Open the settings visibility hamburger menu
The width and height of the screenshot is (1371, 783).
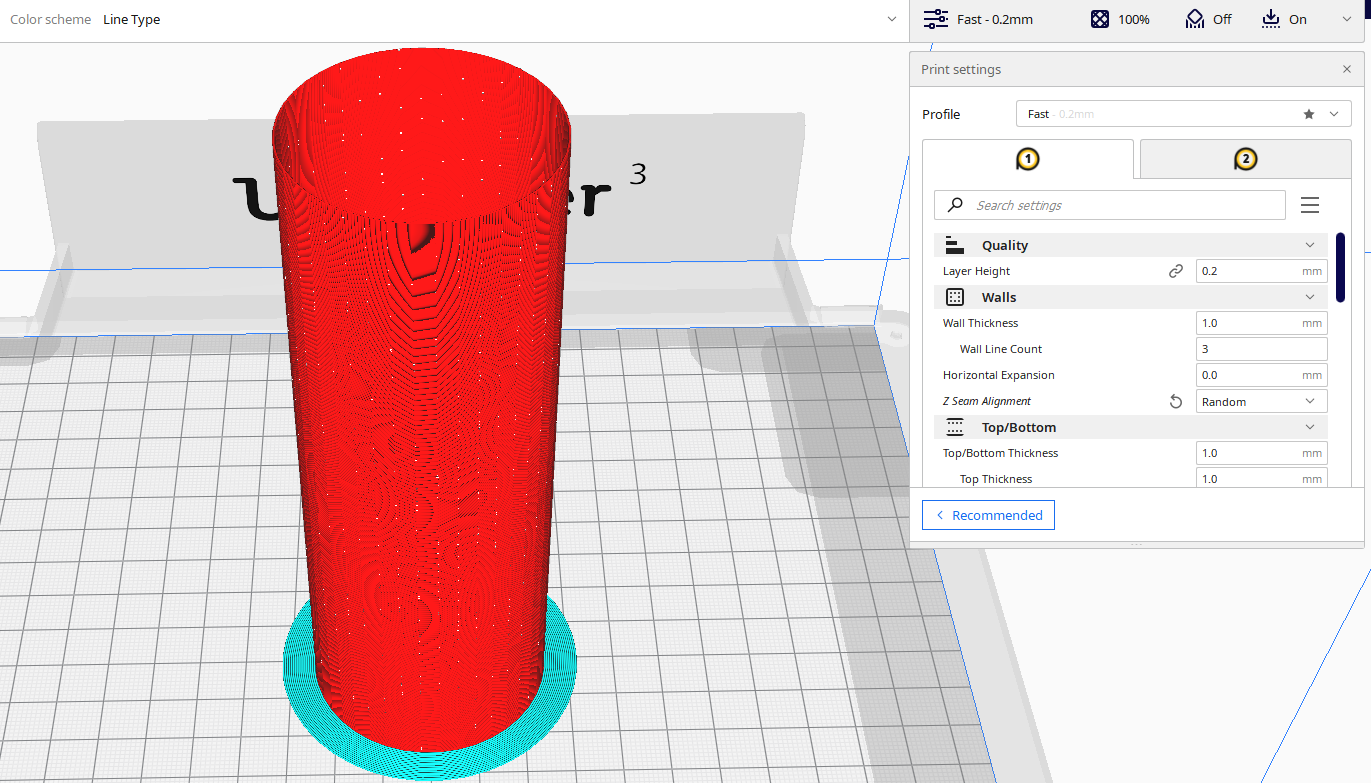pos(1310,205)
